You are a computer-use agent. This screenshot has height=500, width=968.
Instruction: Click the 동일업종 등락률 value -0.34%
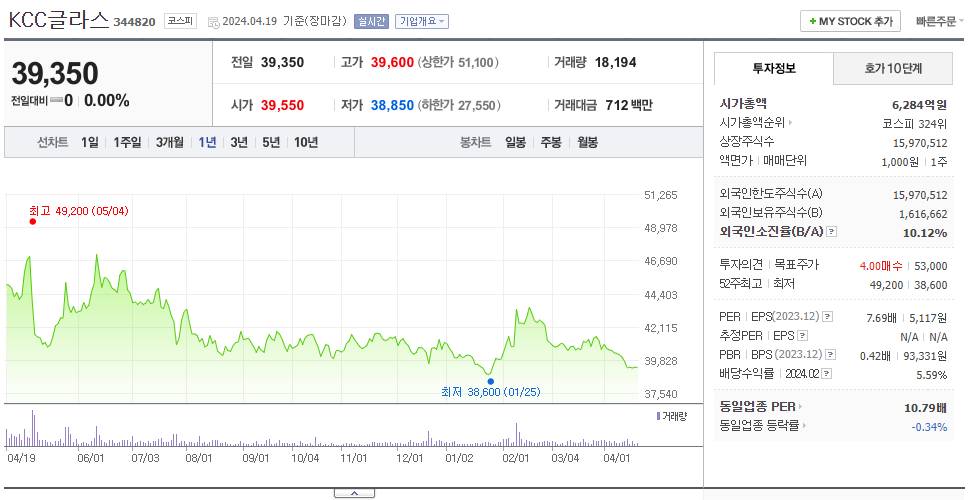tap(929, 427)
